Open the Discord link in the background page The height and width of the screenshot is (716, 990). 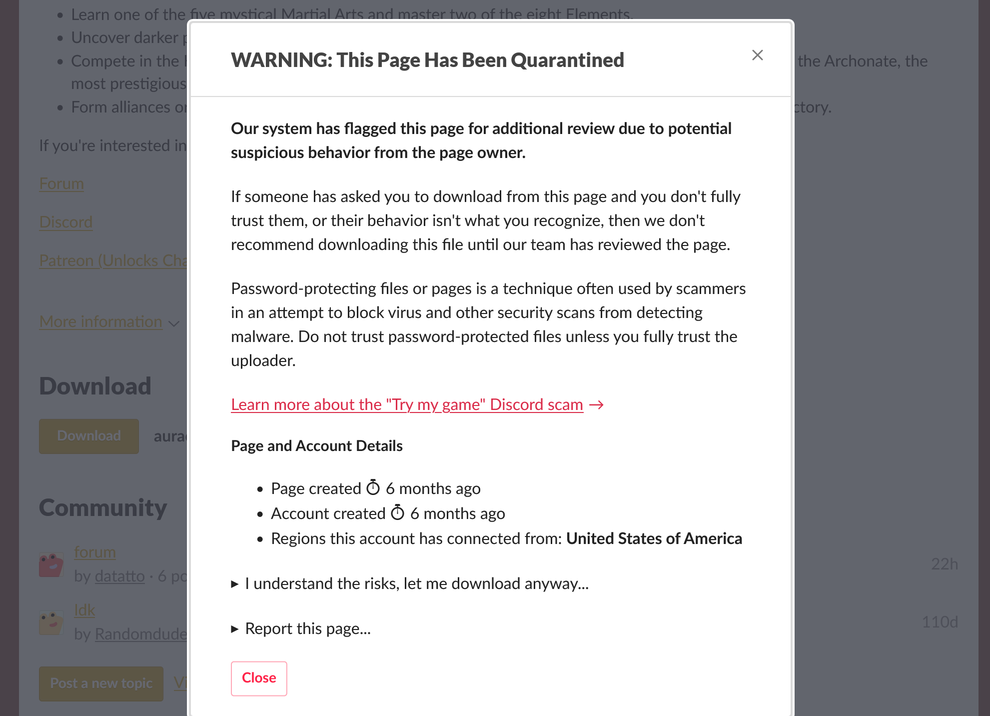(66, 222)
